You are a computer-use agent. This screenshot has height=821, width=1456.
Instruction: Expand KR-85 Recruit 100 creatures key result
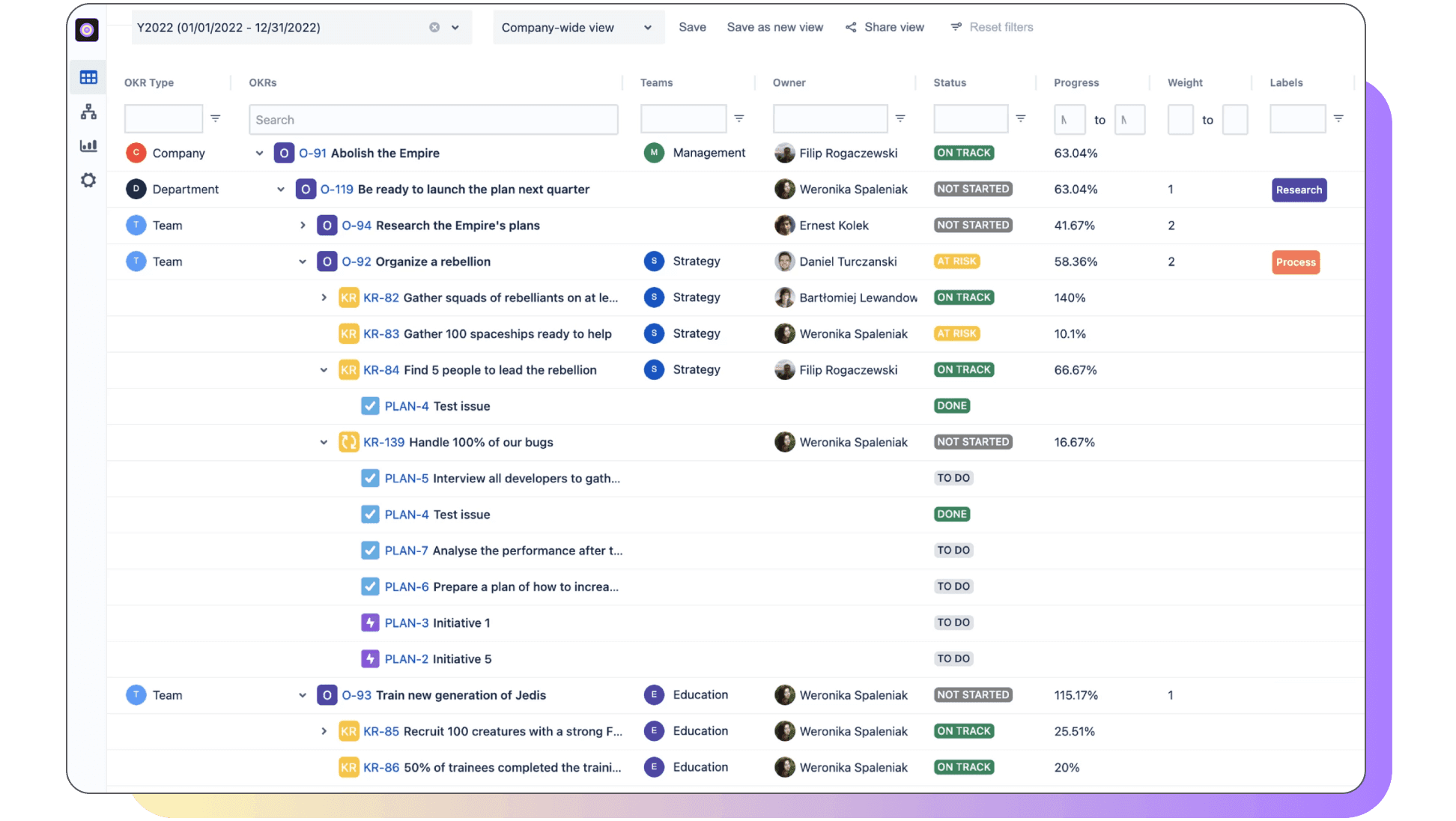pos(324,731)
